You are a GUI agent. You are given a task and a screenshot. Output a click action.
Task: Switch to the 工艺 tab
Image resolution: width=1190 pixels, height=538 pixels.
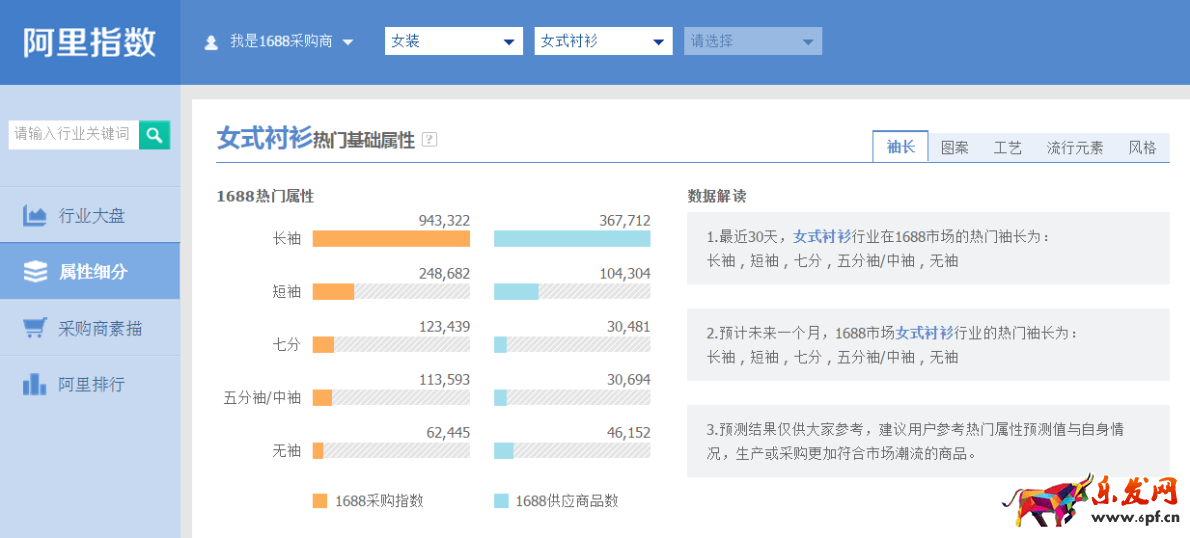pos(1008,147)
